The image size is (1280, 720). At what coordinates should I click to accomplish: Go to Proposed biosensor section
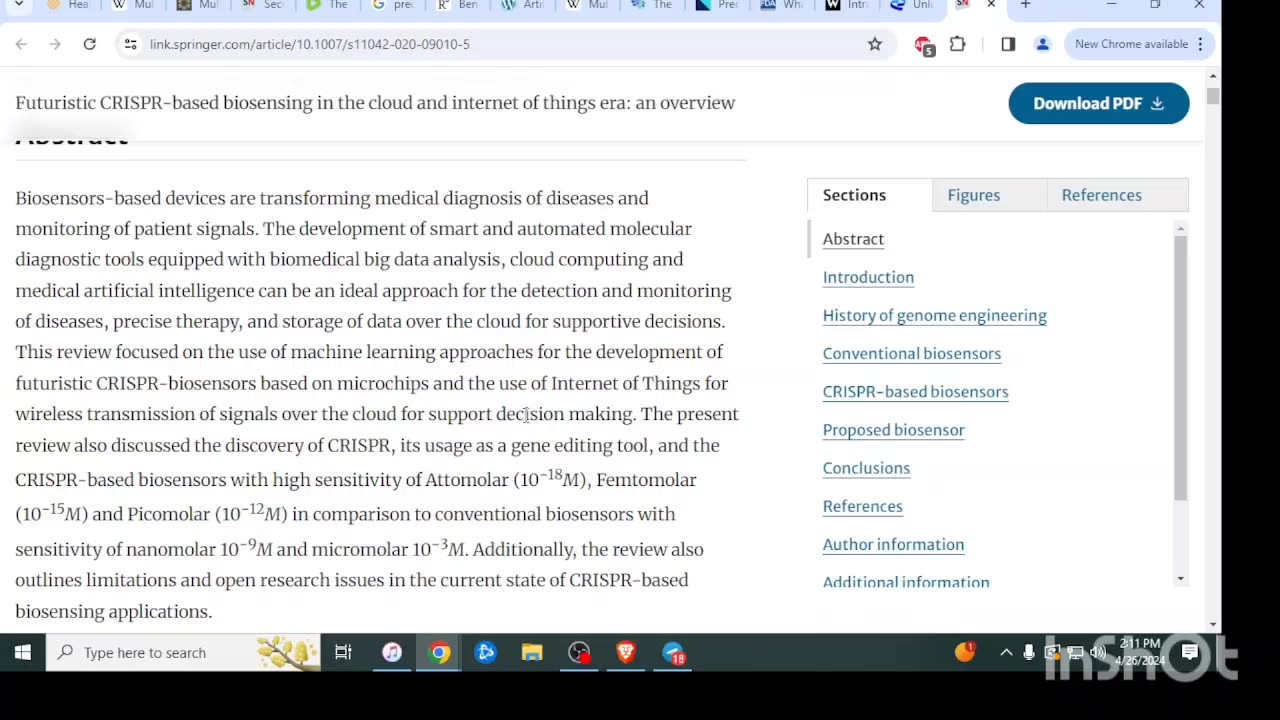click(x=893, y=430)
